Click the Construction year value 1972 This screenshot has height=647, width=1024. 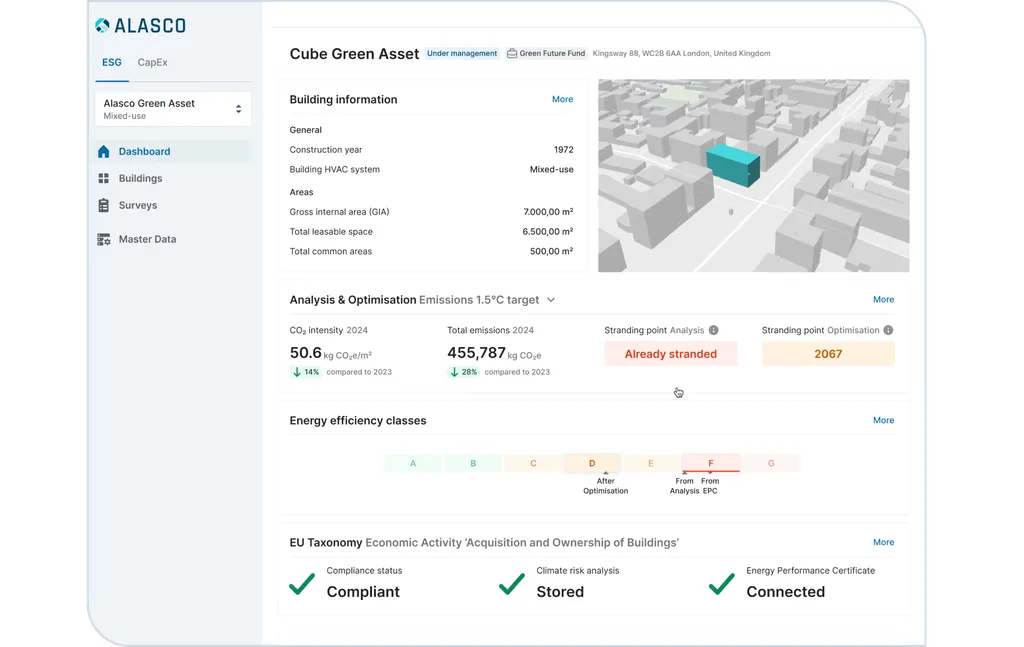564,150
